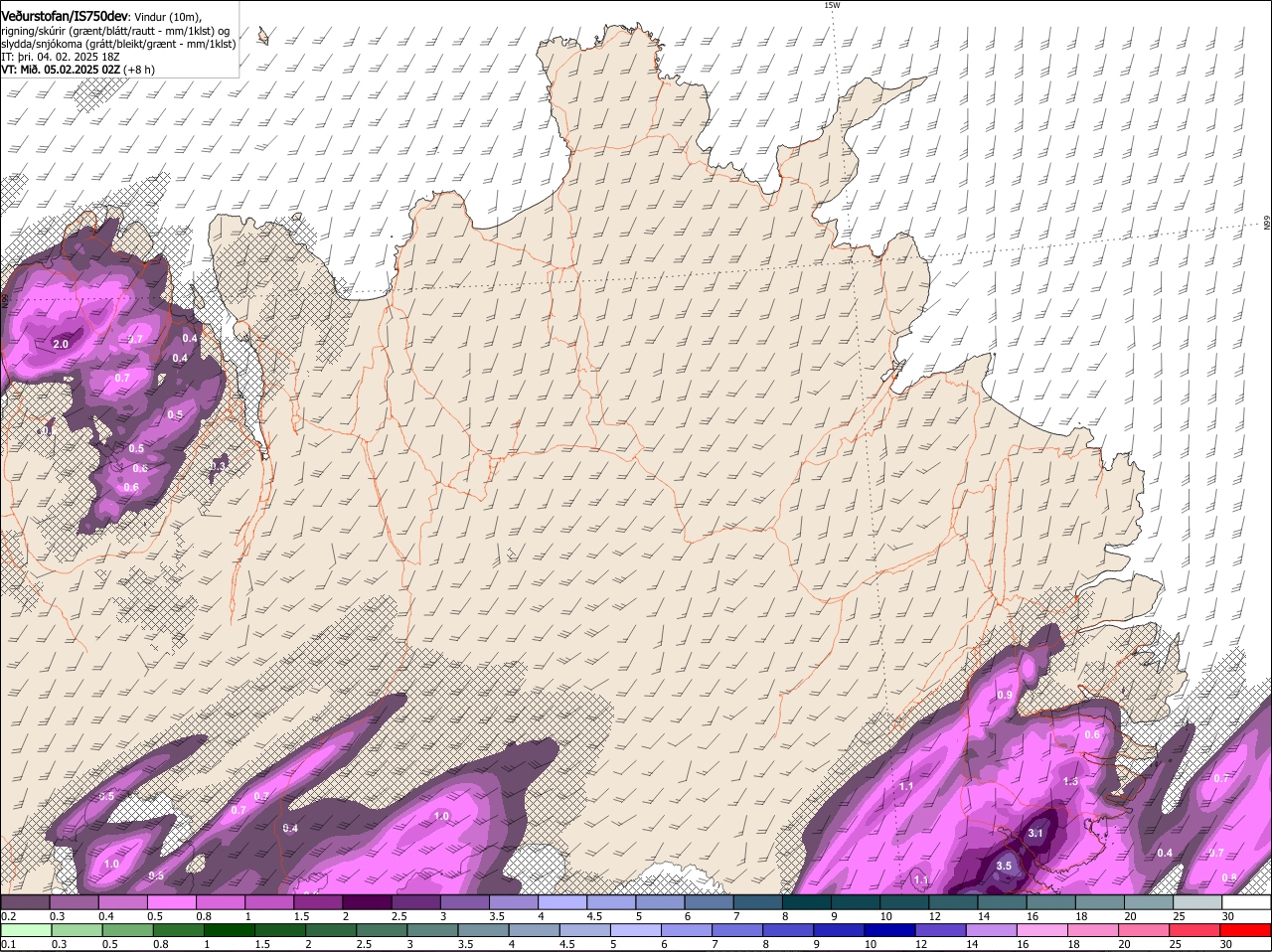
Task: Pick the purple legend swatch between 0.3 and 0.4
Action: click(x=74, y=902)
